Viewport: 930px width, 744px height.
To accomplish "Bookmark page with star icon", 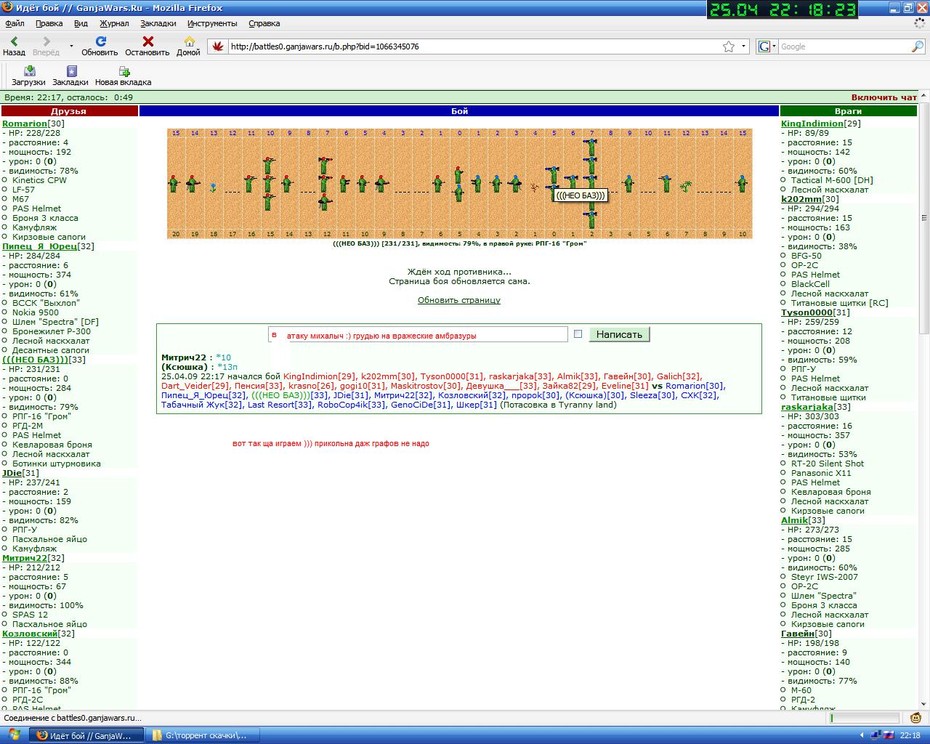I will (x=728, y=46).
